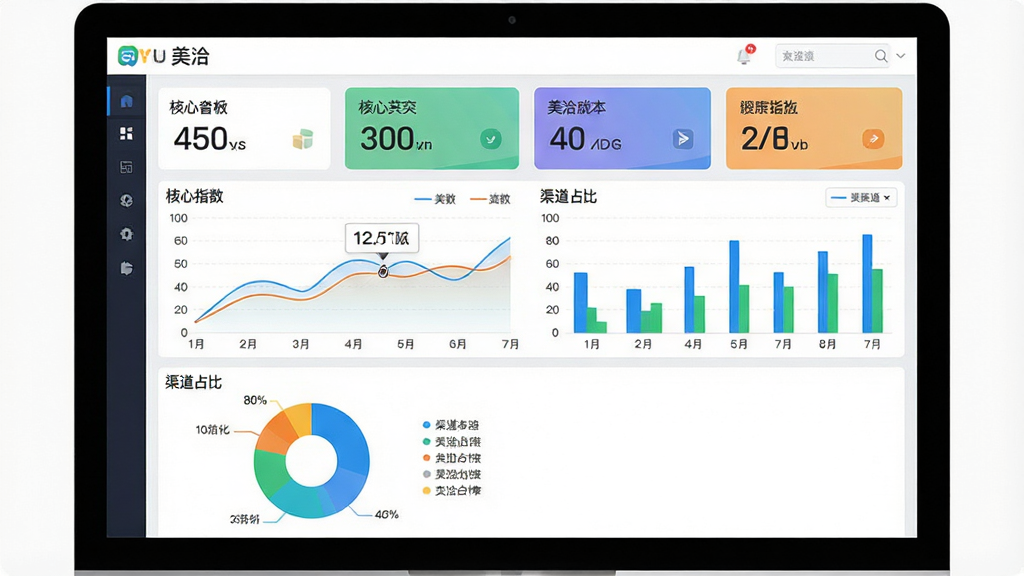Toggle the gray dot entry in the donut legend

[x=451, y=474]
